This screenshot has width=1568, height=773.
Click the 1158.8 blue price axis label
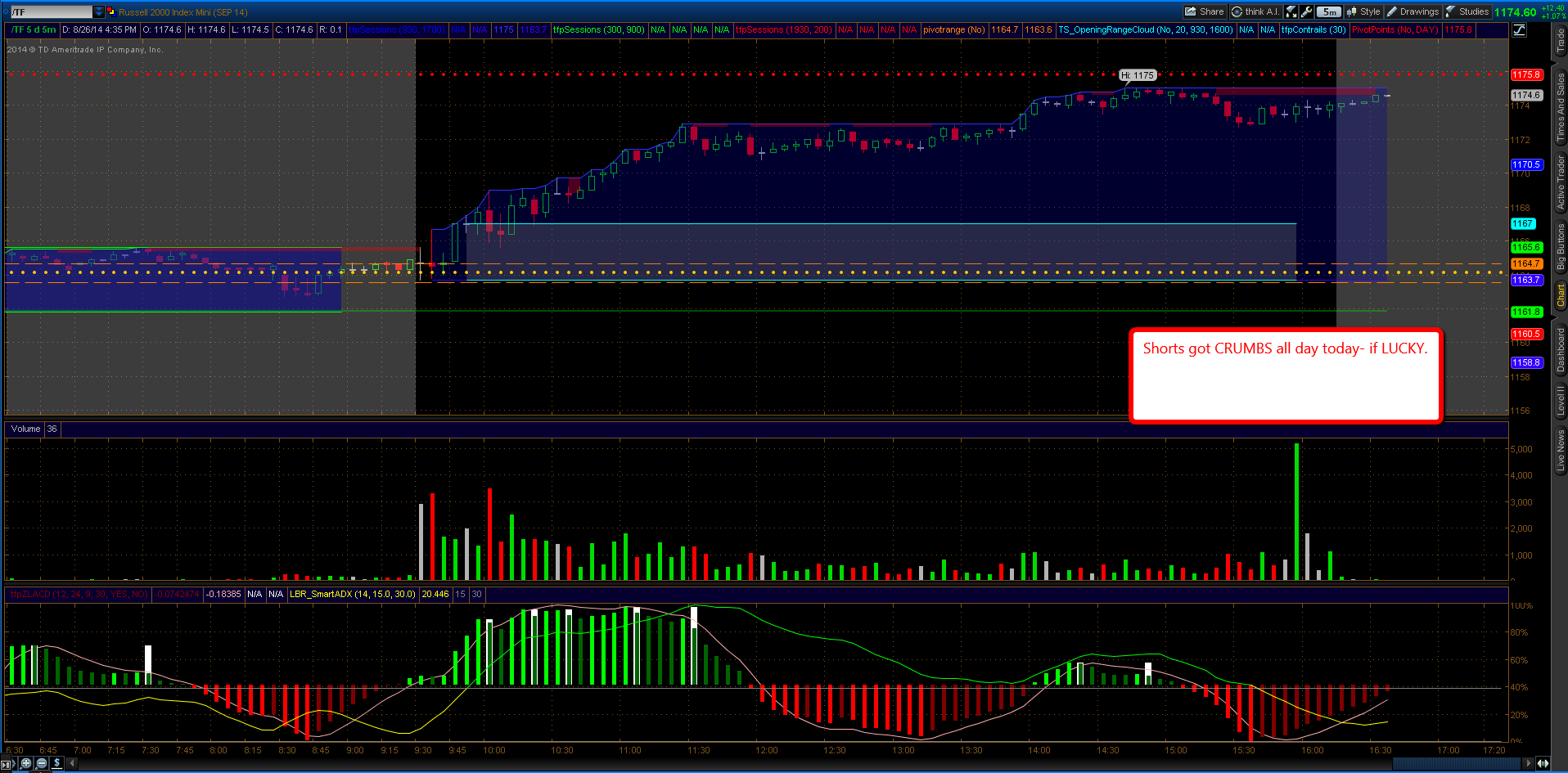coord(1526,362)
